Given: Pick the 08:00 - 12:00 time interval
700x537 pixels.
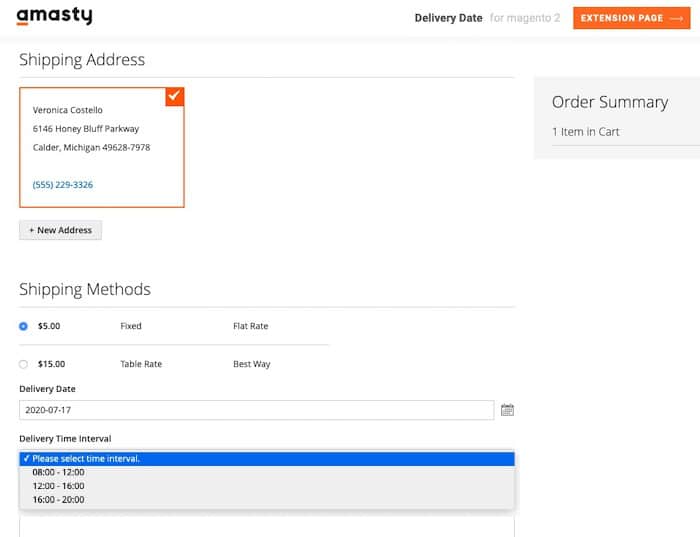Looking at the screenshot, I should point(58,472).
